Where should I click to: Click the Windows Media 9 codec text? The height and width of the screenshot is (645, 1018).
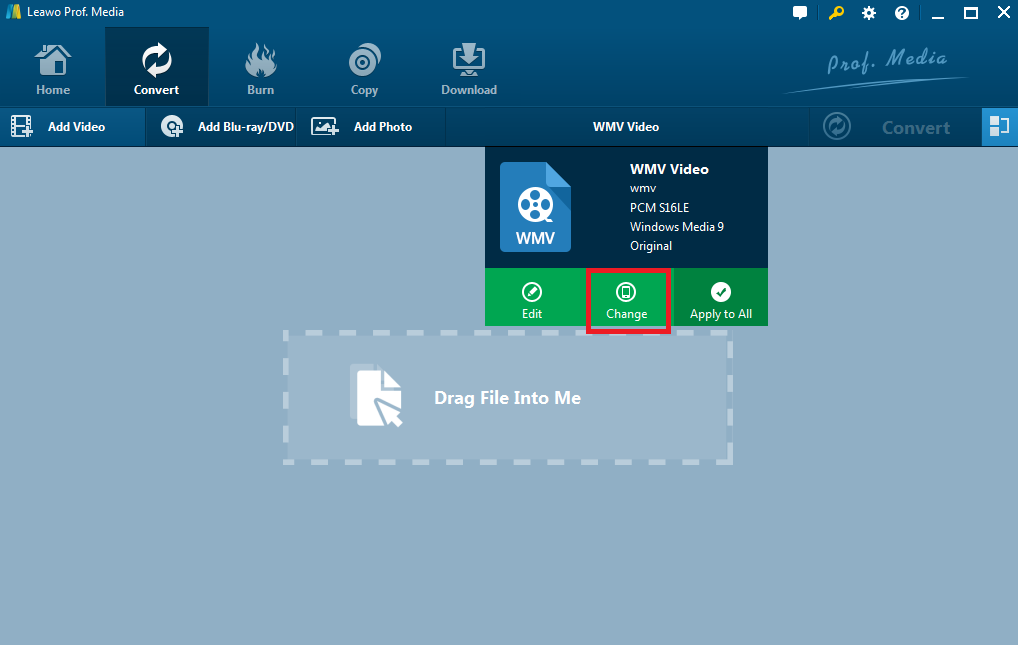677,227
